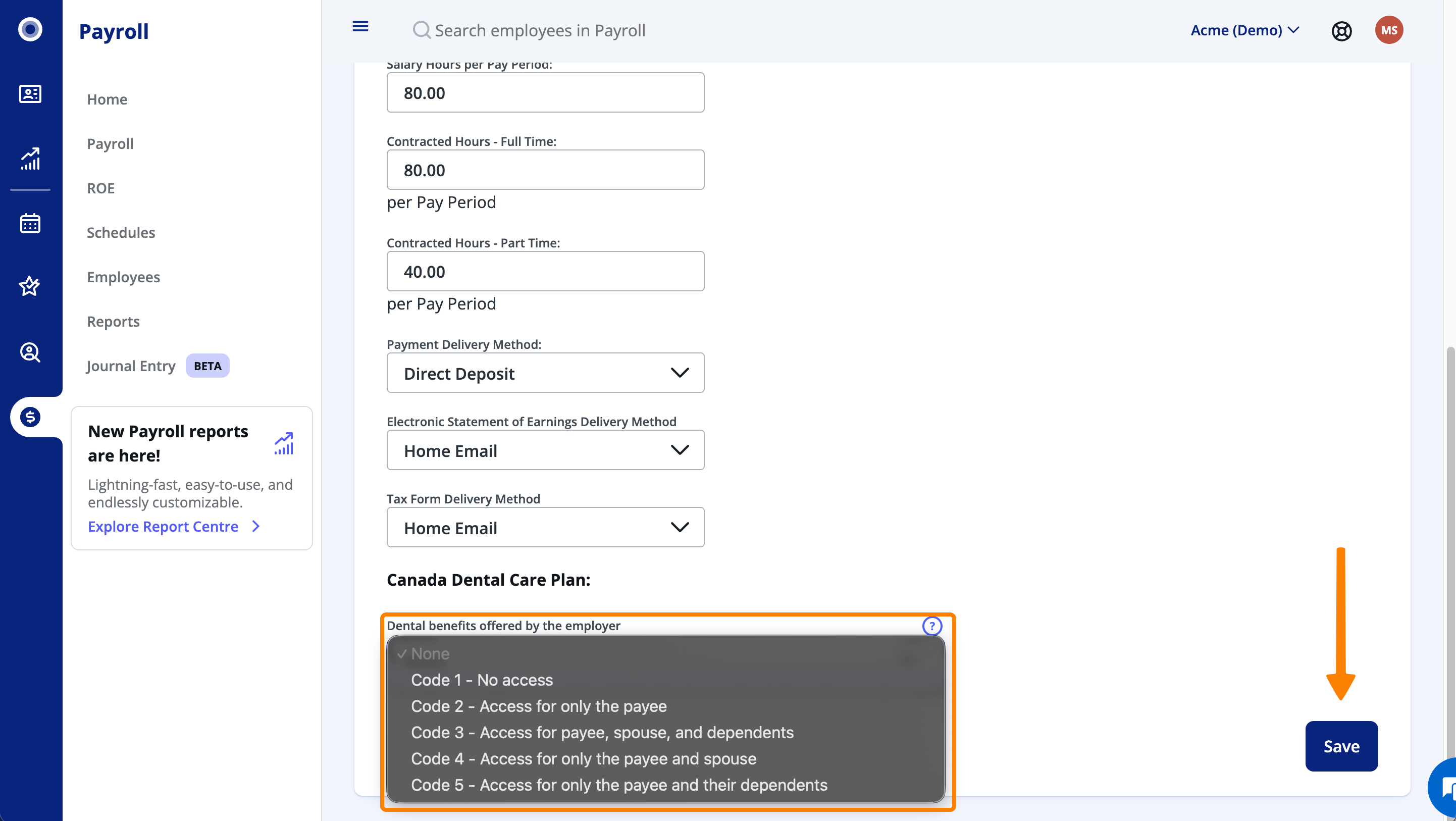Viewport: 1456px width, 821px height.
Task: Click the MS user avatar
Action: click(x=1388, y=30)
